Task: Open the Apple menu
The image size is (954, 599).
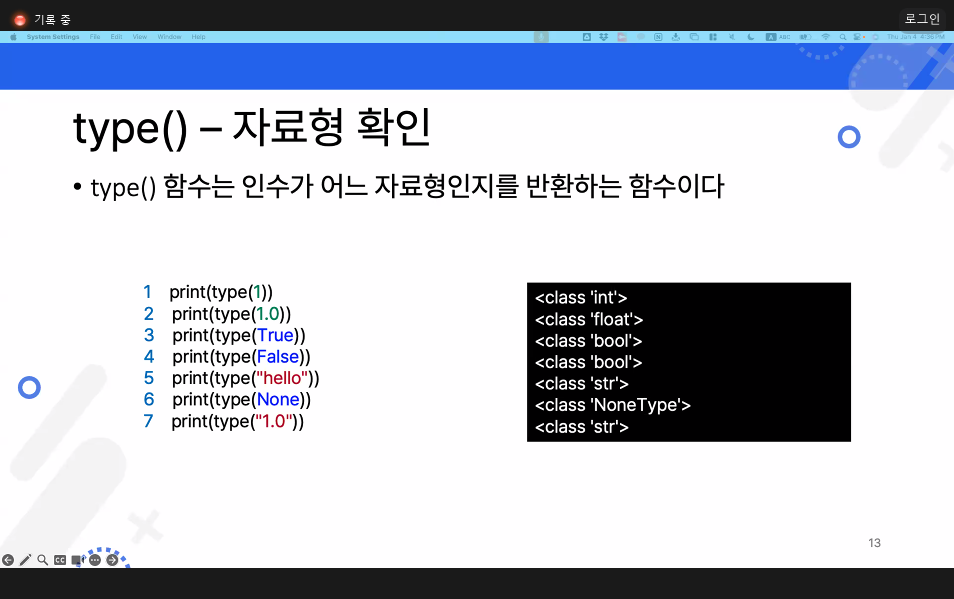Action: click(13, 37)
